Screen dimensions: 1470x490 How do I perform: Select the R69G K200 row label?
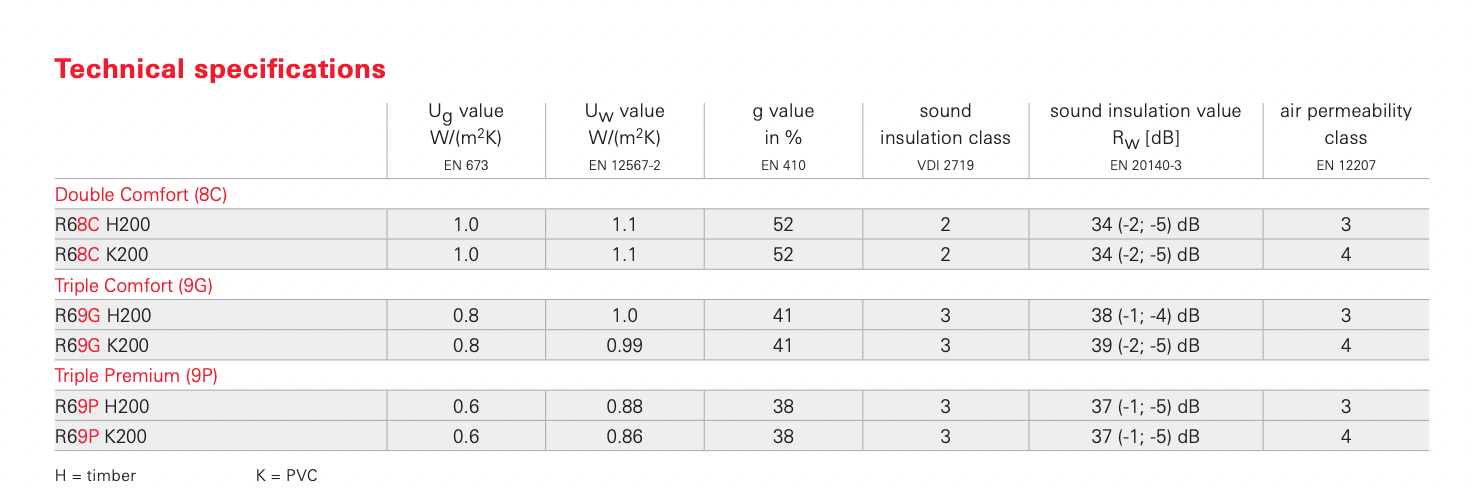102,346
